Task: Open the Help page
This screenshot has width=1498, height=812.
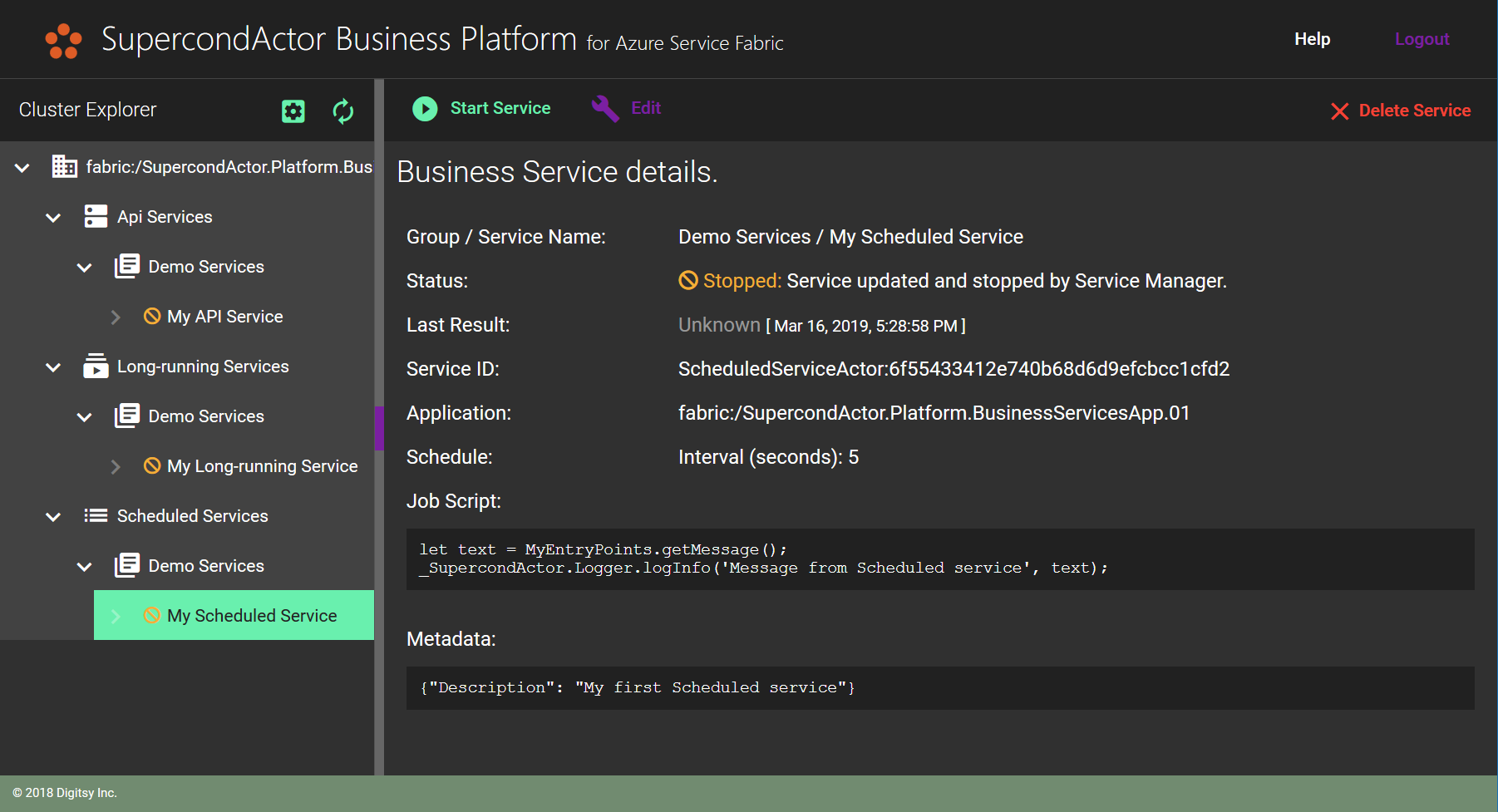Action: [x=1312, y=39]
